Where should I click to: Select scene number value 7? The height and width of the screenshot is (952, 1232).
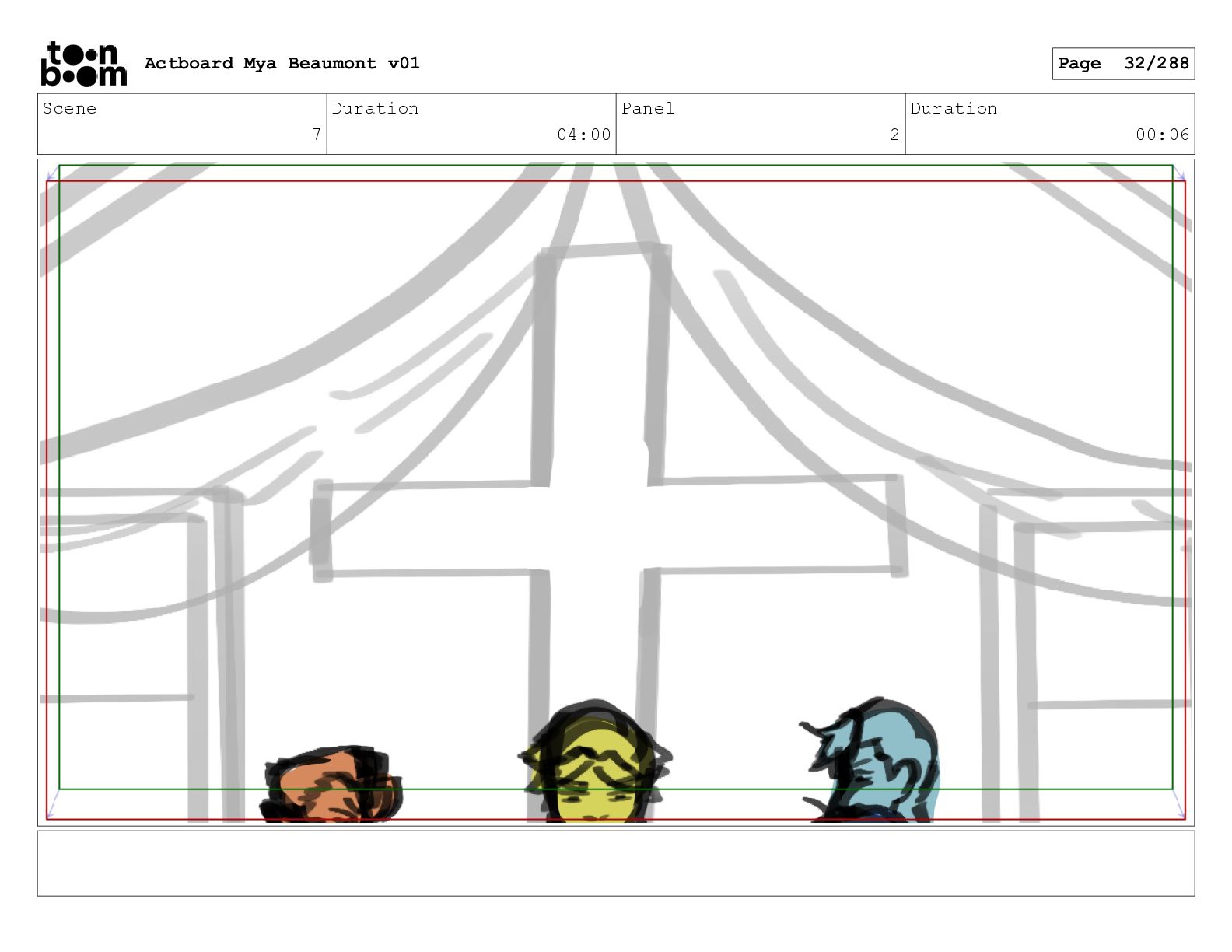point(316,135)
